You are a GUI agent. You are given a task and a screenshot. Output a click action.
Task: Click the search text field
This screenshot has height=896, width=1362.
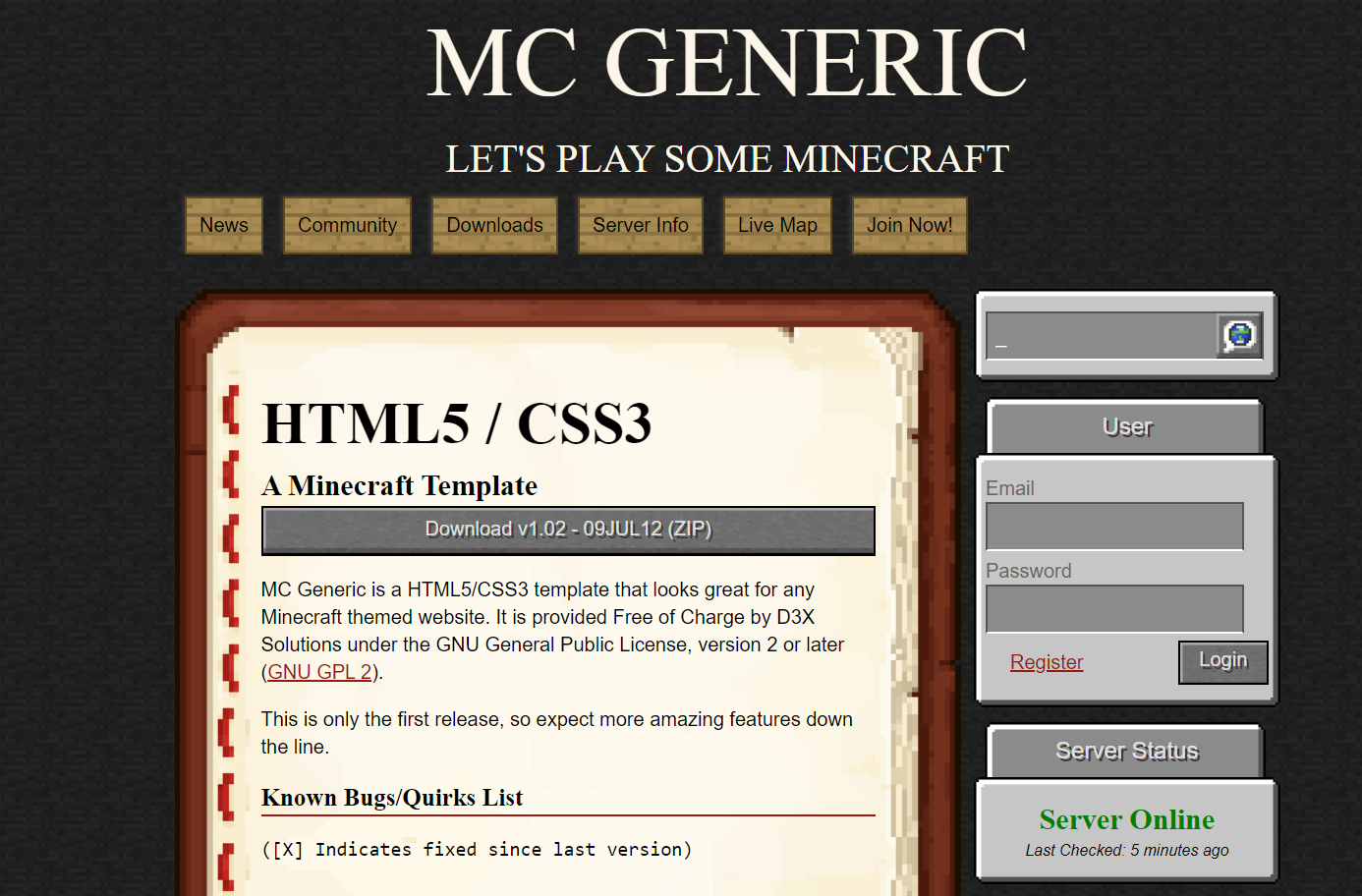(x=1101, y=336)
